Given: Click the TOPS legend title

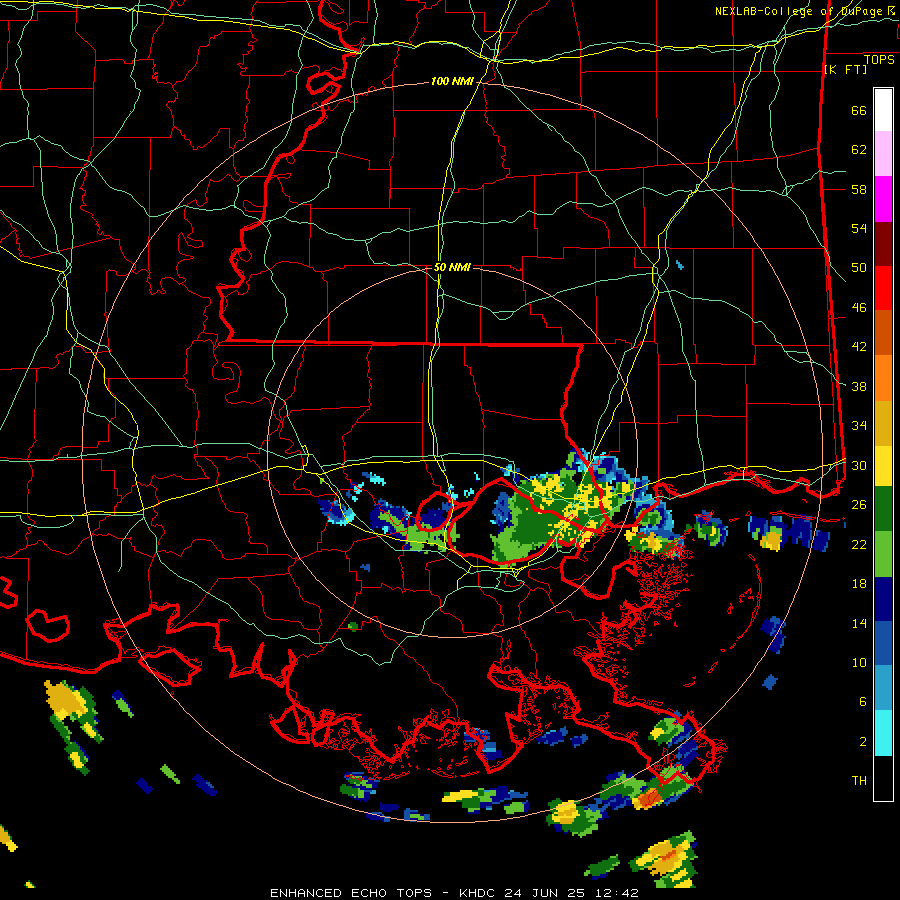Looking at the screenshot, I should pyautogui.click(x=879, y=60).
